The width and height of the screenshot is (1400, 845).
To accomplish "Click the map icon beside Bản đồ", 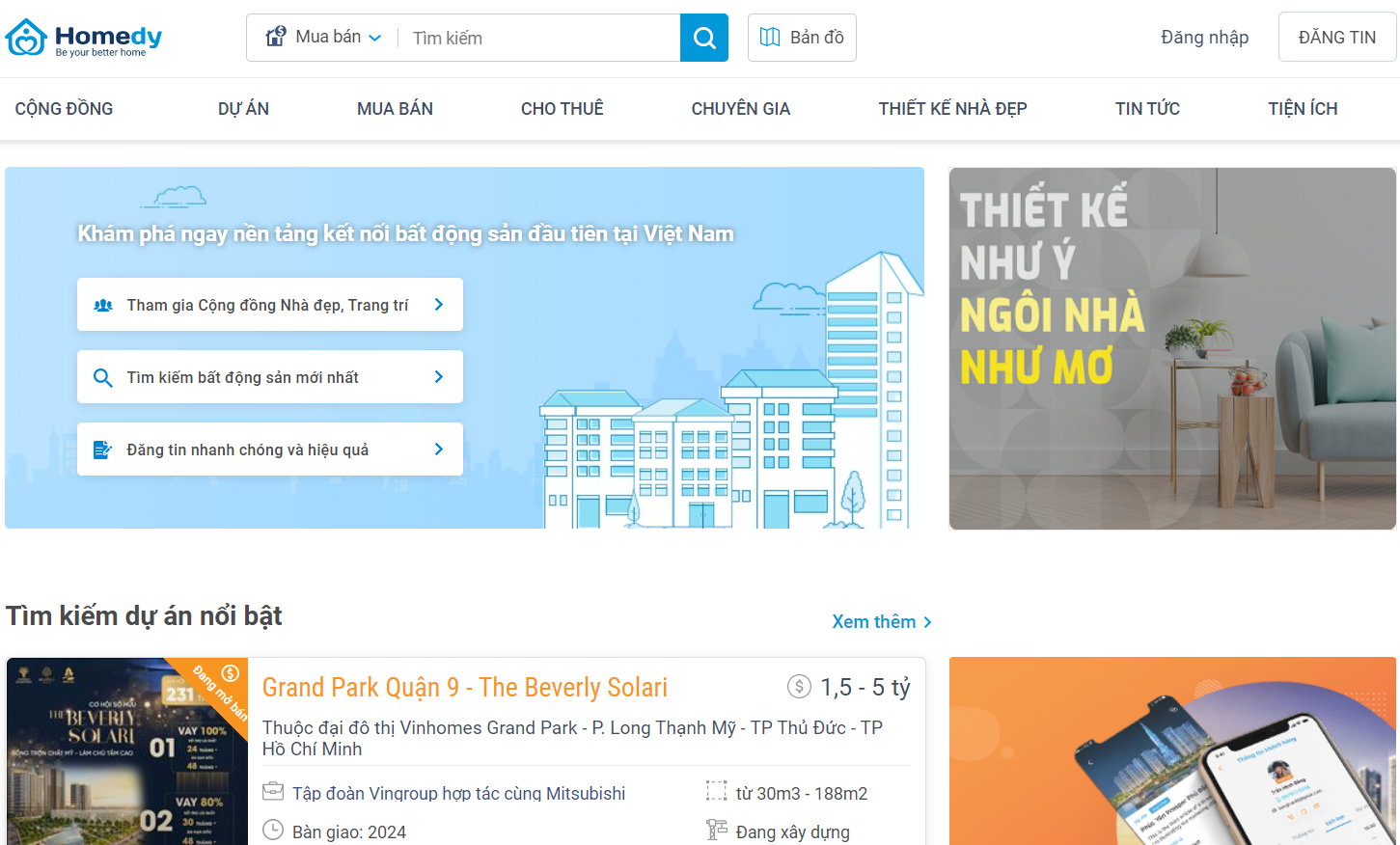I will 769,38.
